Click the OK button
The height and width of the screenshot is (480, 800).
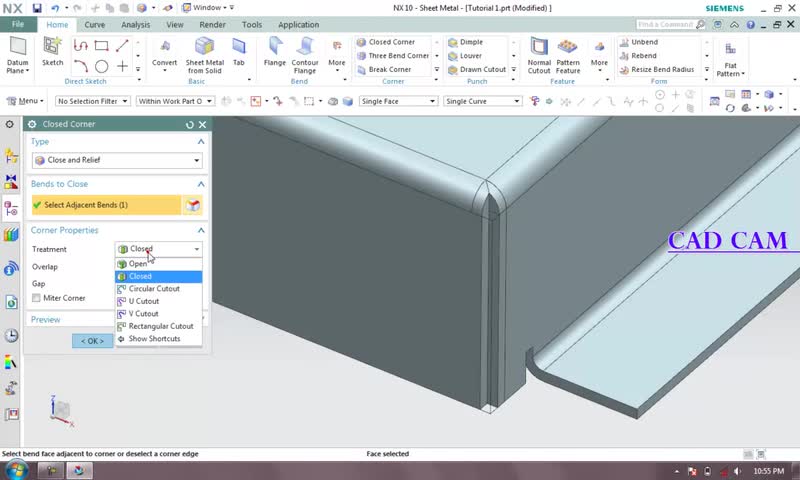(x=92, y=341)
